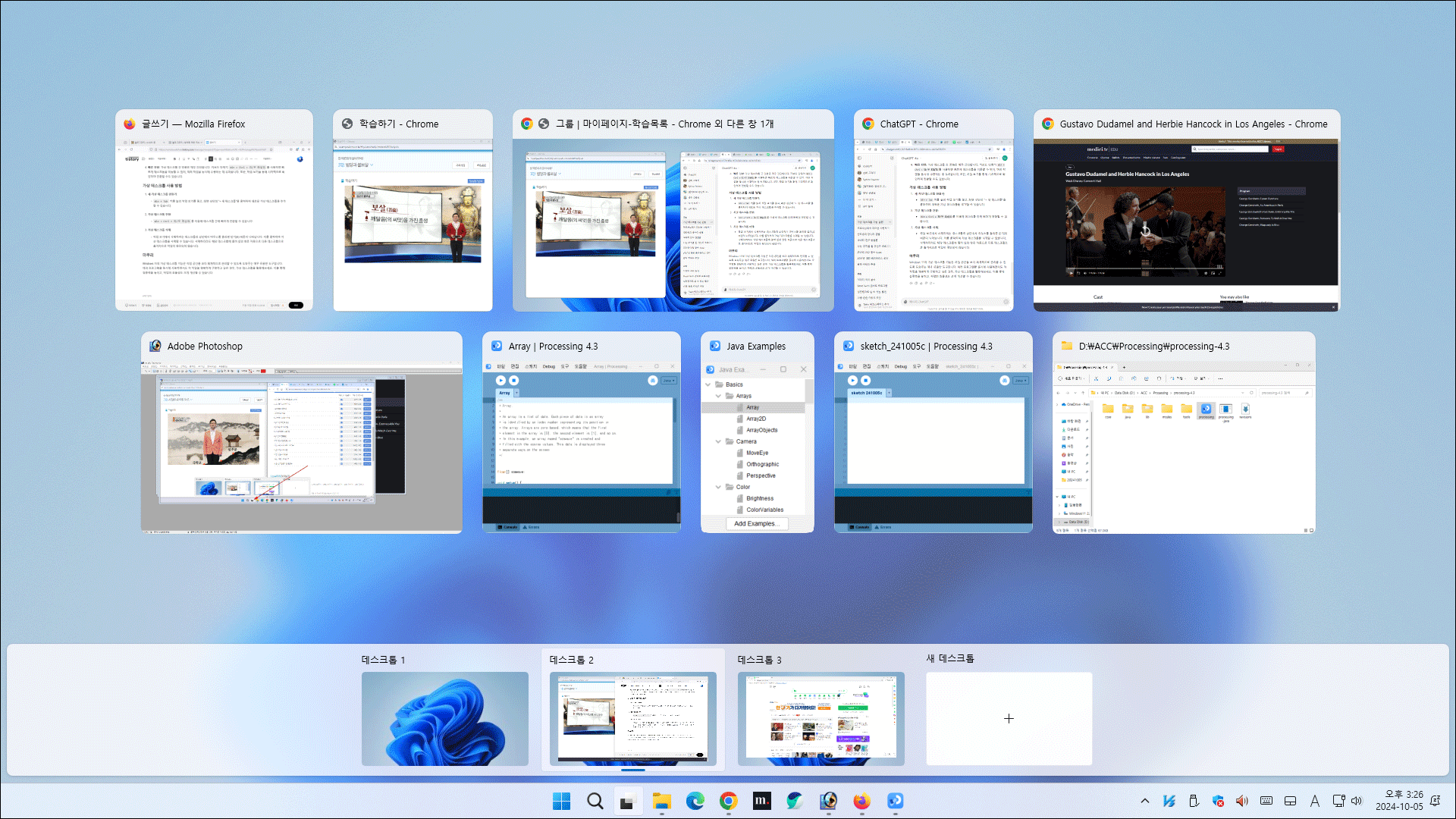Select the ChatGPT - Chrome window preview
Viewport: 1456px width, 819px height.
click(934, 224)
